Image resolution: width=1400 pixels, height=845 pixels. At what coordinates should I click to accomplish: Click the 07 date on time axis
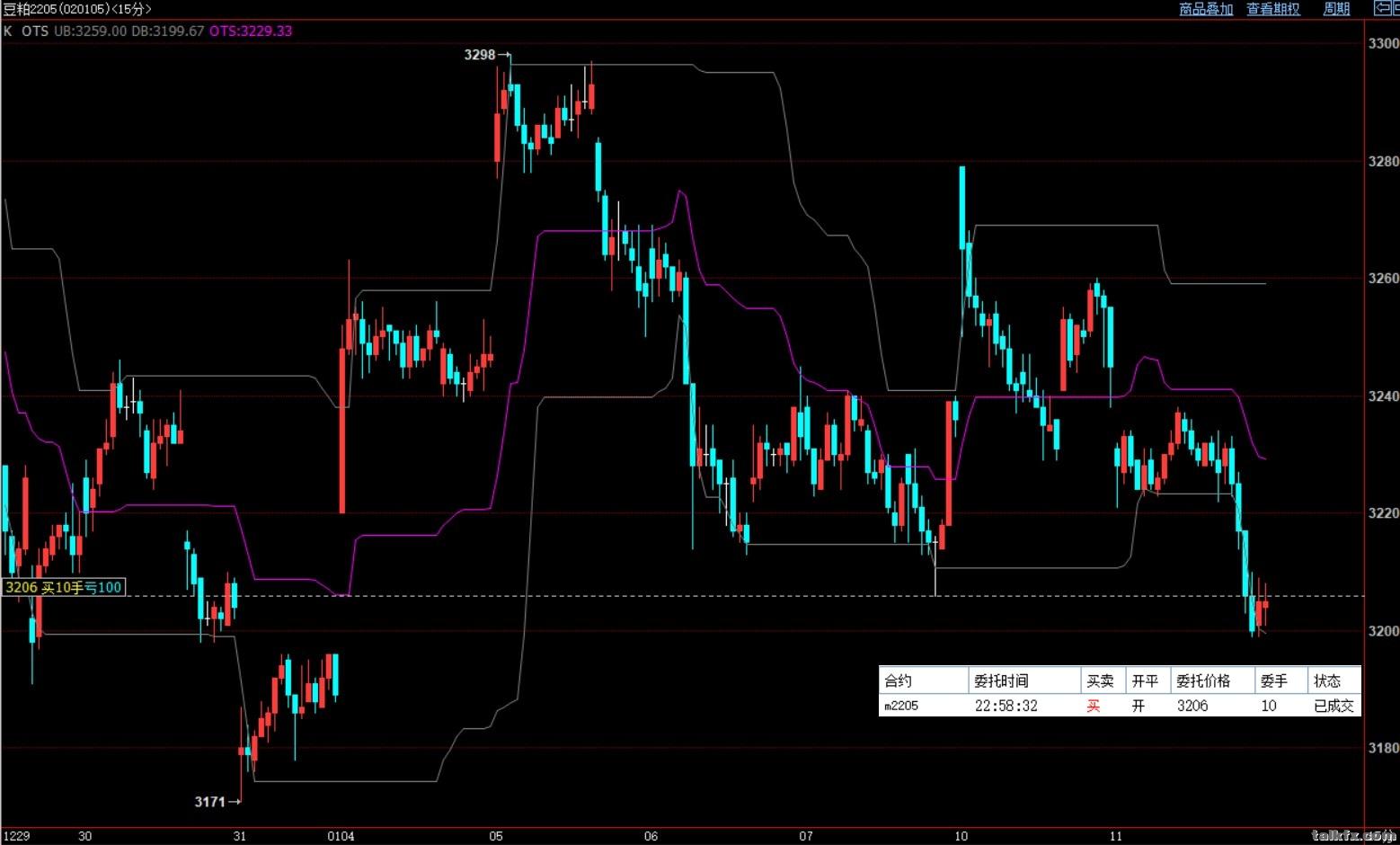pos(806,836)
